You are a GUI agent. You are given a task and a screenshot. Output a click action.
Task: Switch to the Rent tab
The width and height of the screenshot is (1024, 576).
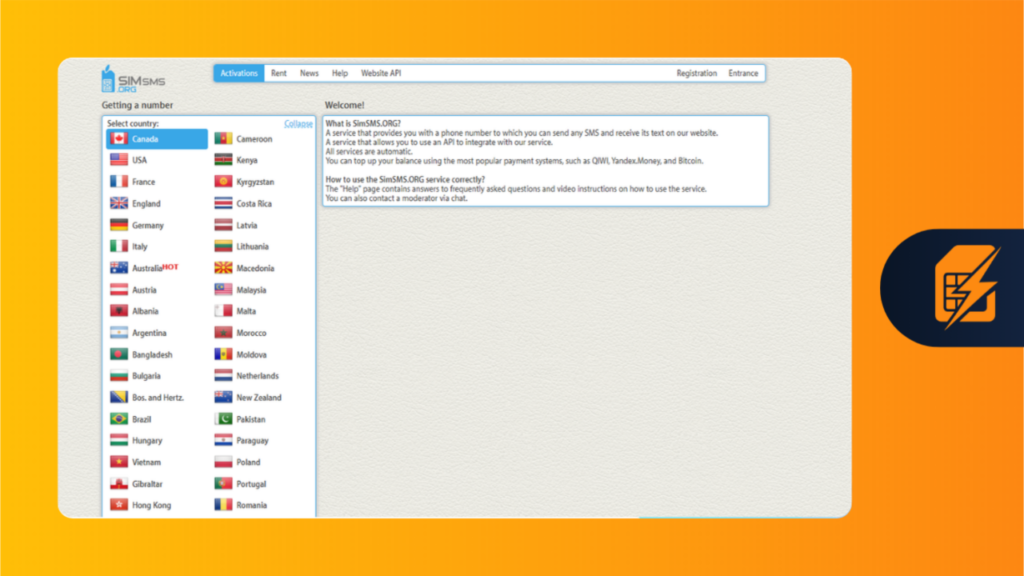pos(279,73)
